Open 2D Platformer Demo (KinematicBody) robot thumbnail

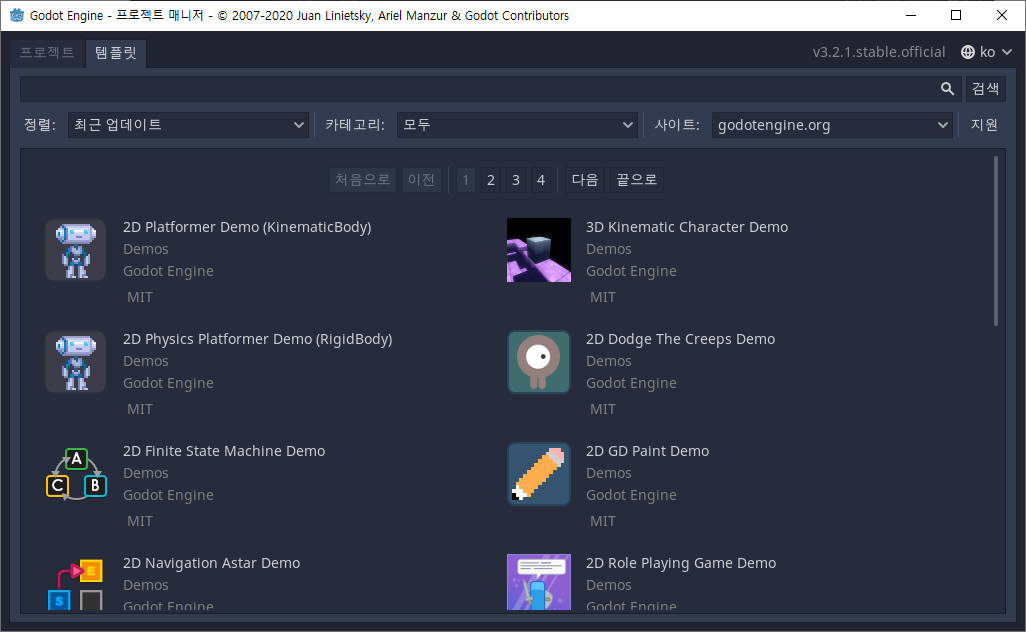tap(76, 250)
